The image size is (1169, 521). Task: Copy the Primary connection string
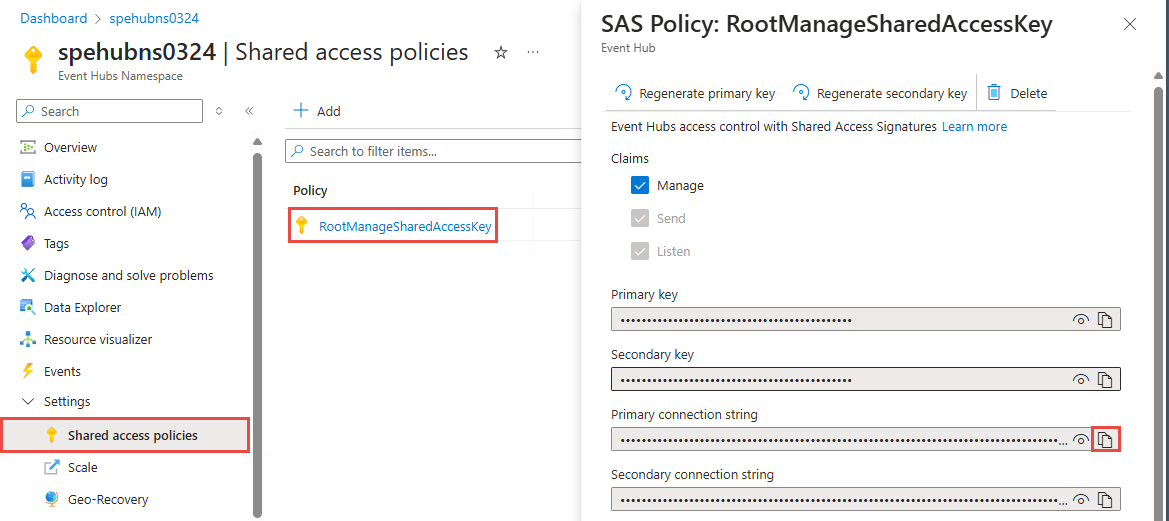pos(1105,440)
